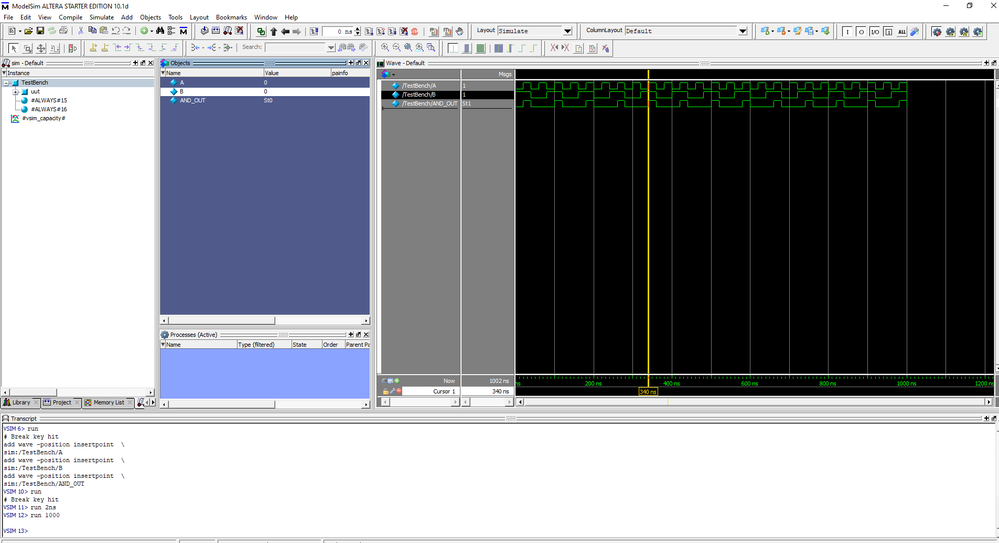This screenshot has width=999, height=543.
Task: Click the yellow cursor marker at 340 ns
Action: click(648, 392)
